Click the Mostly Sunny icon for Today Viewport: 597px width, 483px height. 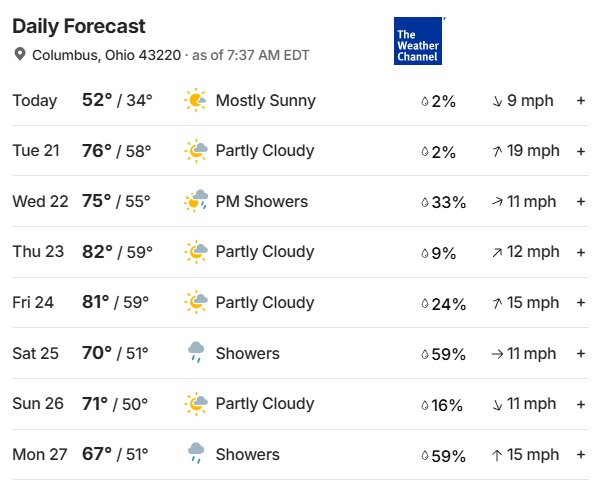point(196,100)
